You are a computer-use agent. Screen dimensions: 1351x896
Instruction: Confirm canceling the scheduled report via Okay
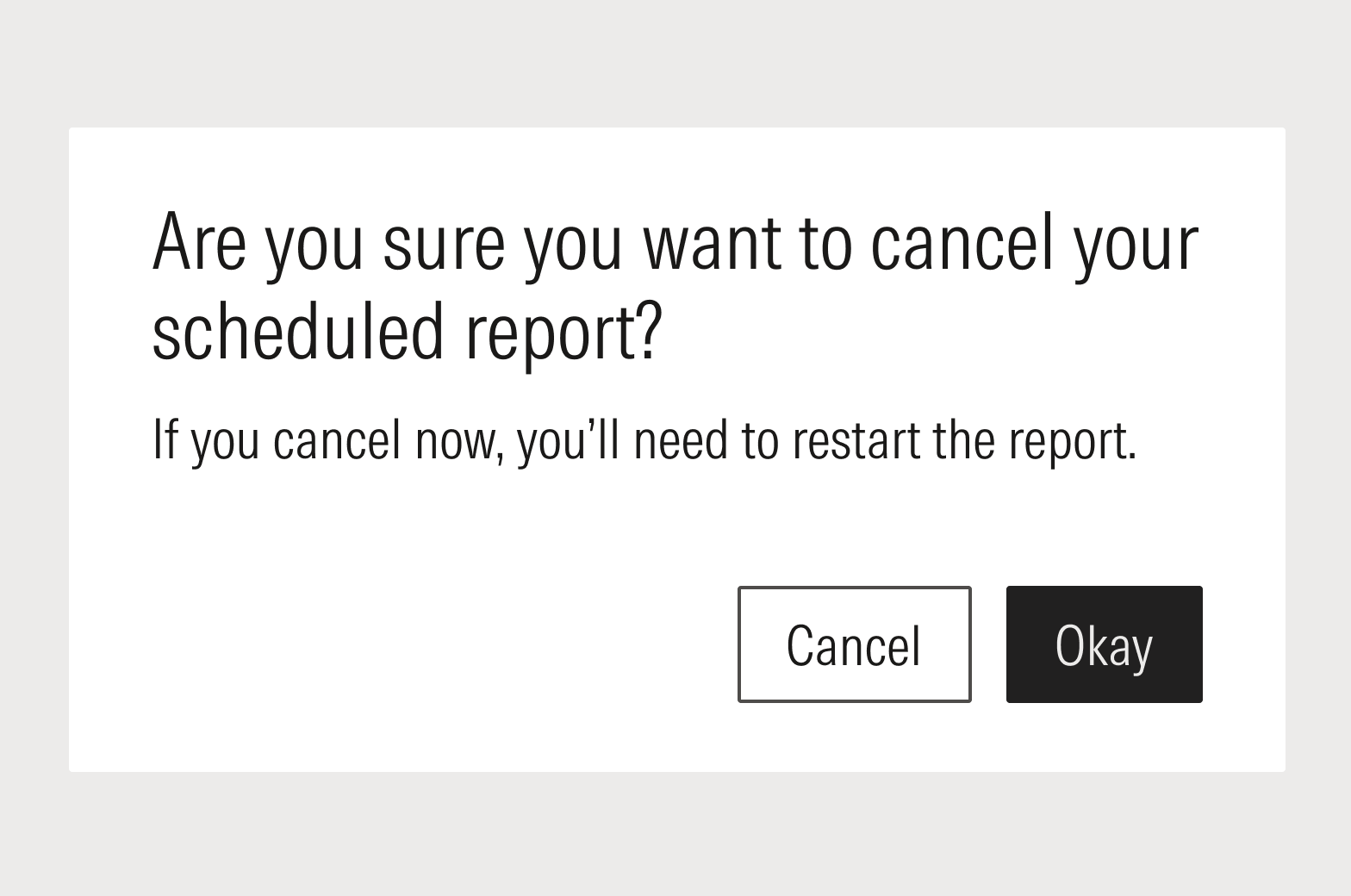coord(1104,644)
